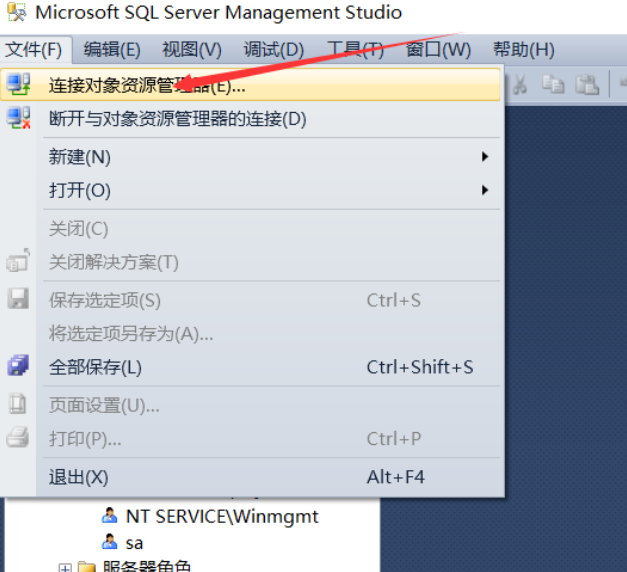Open the 视图(V) menu

point(192,50)
